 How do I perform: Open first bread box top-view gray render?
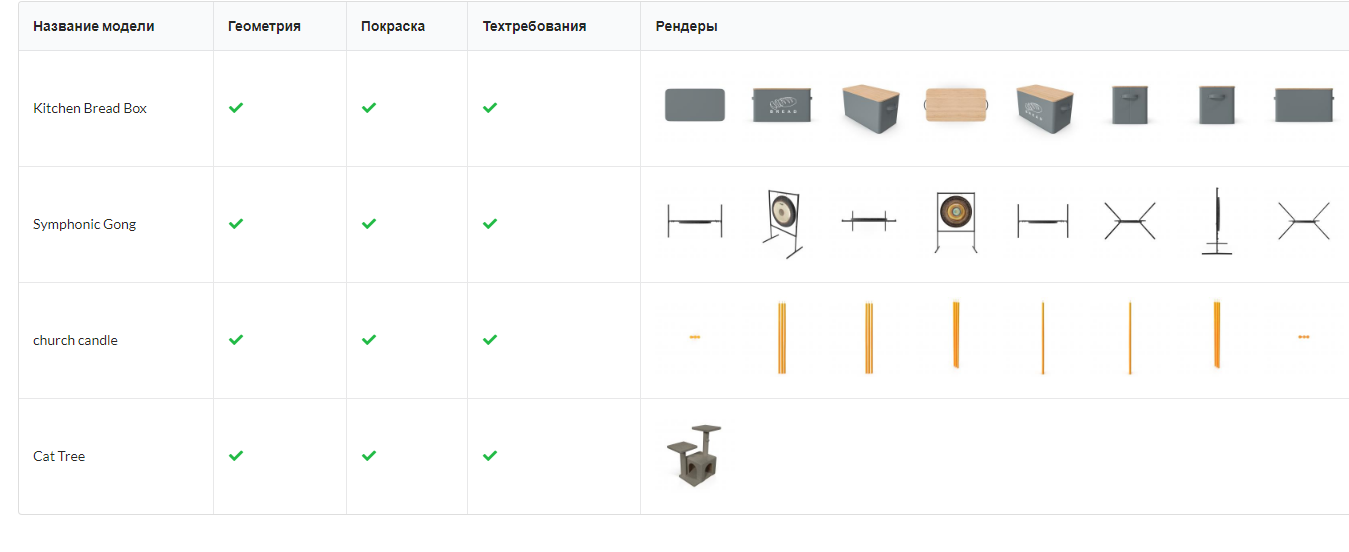[x=695, y=105]
